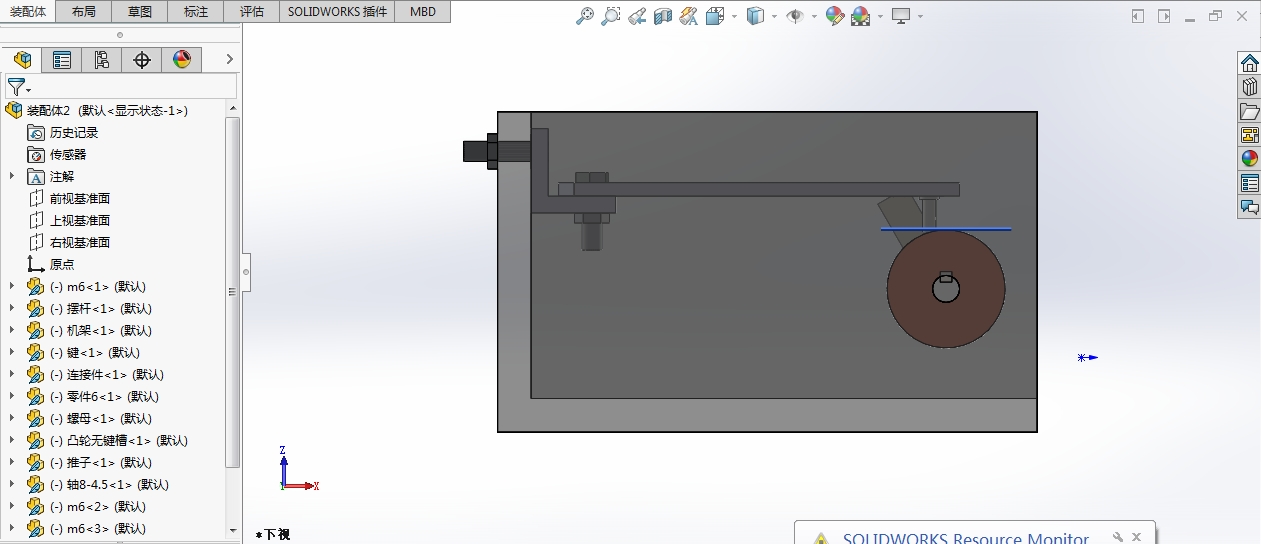Click the feature tree vertical scrollbar
Screen dimensions: 1261x544
[x=233, y=292]
